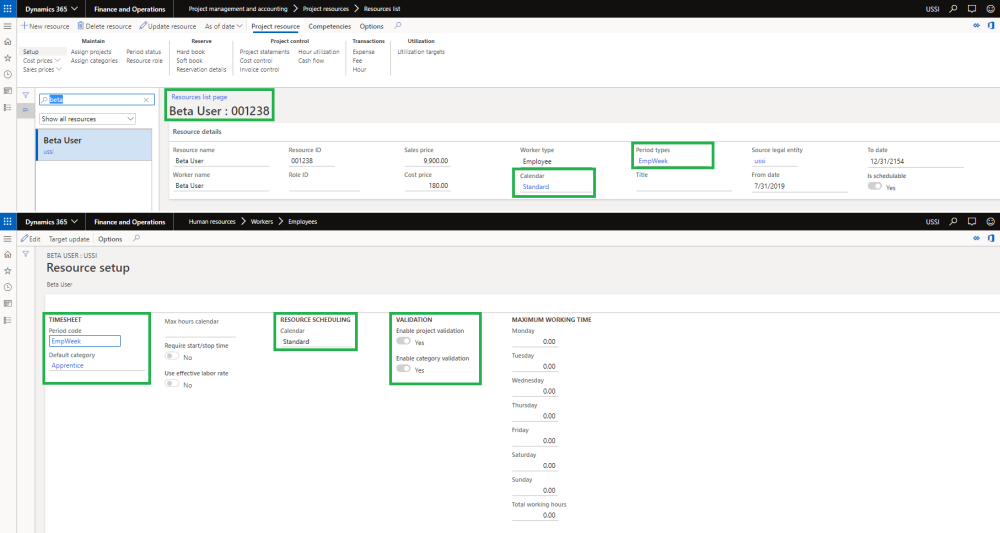Click Hard book in Reserve group

[x=191, y=52]
